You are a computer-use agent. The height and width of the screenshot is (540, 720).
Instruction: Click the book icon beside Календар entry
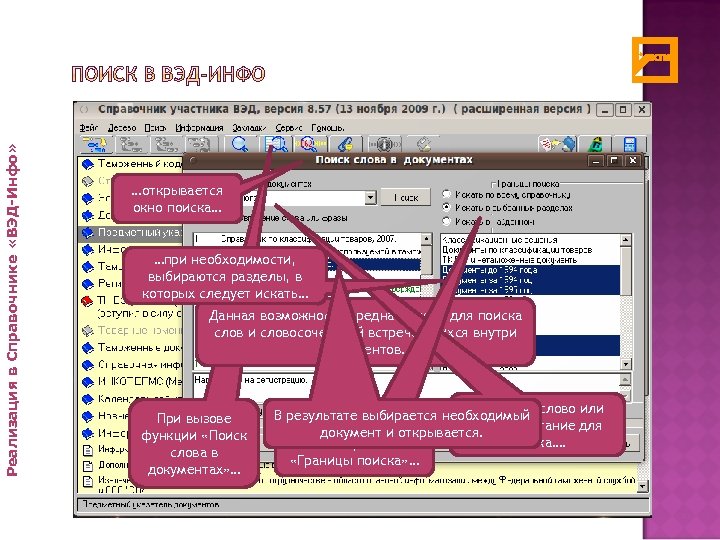click(x=87, y=399)
